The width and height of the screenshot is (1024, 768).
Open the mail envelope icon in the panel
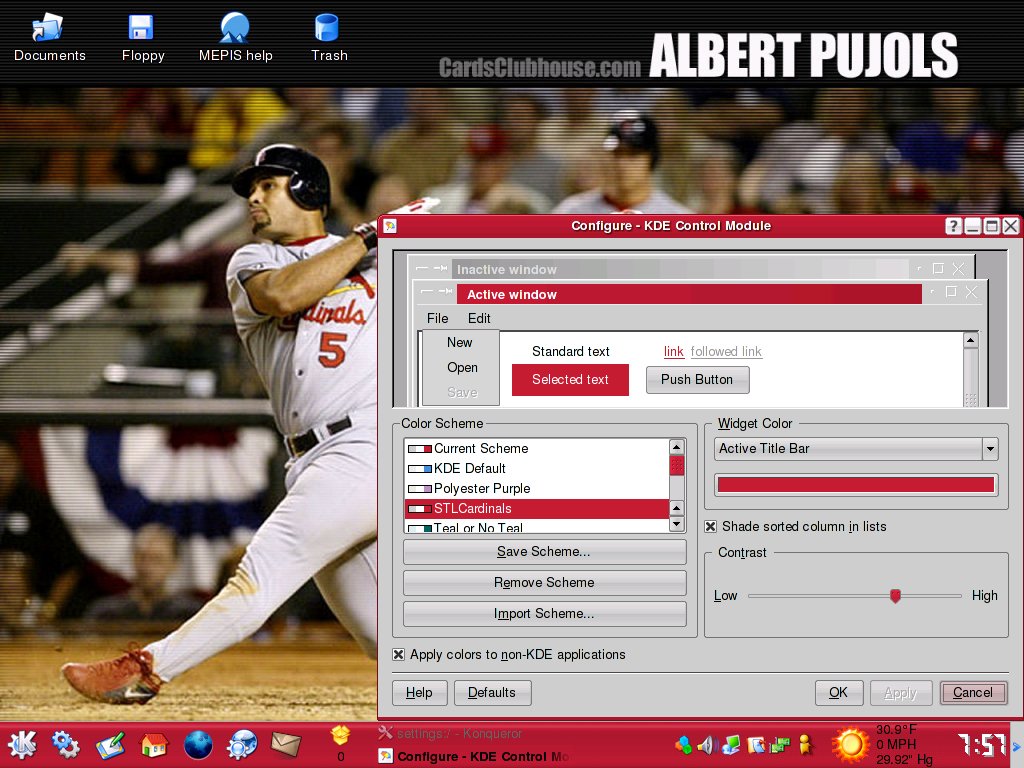click(x=285, y=744)
